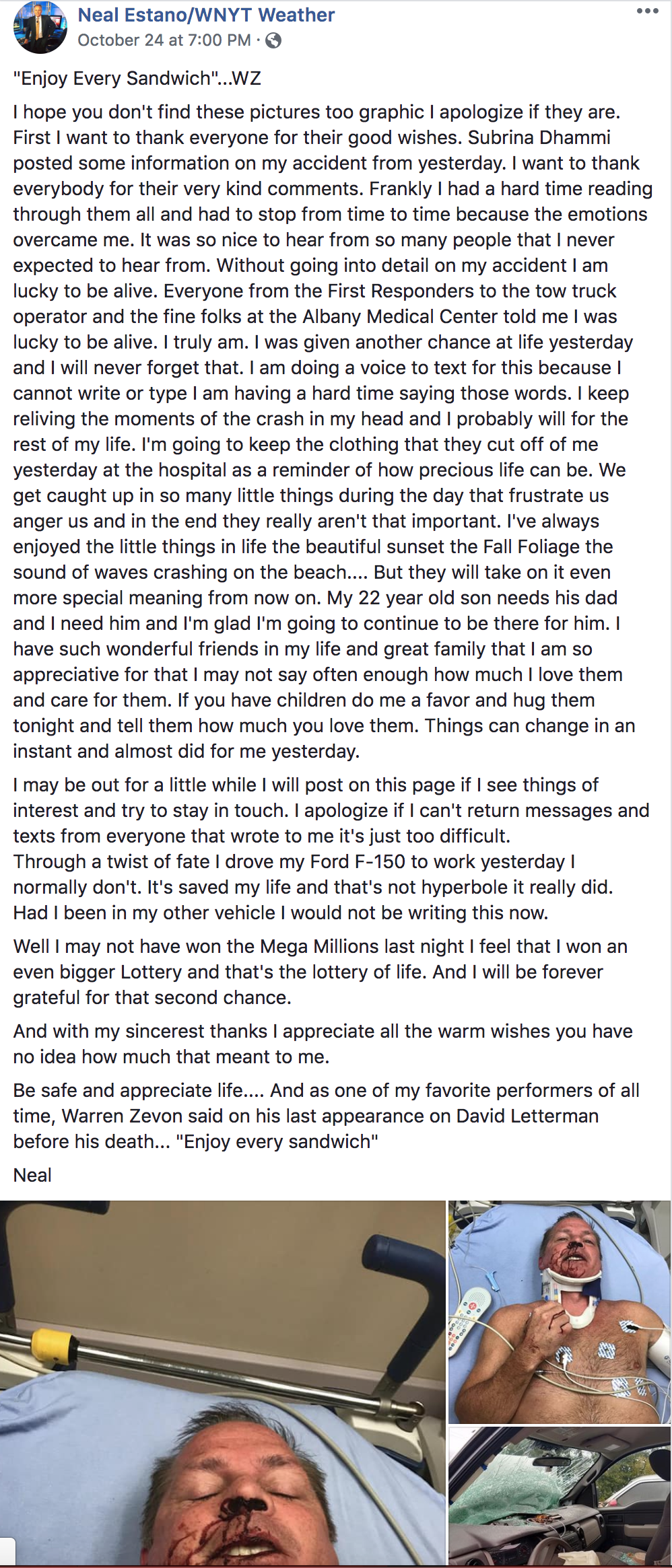Click the "Enjoy Every Sandwich"...WZ headline line

pos(137,78)
